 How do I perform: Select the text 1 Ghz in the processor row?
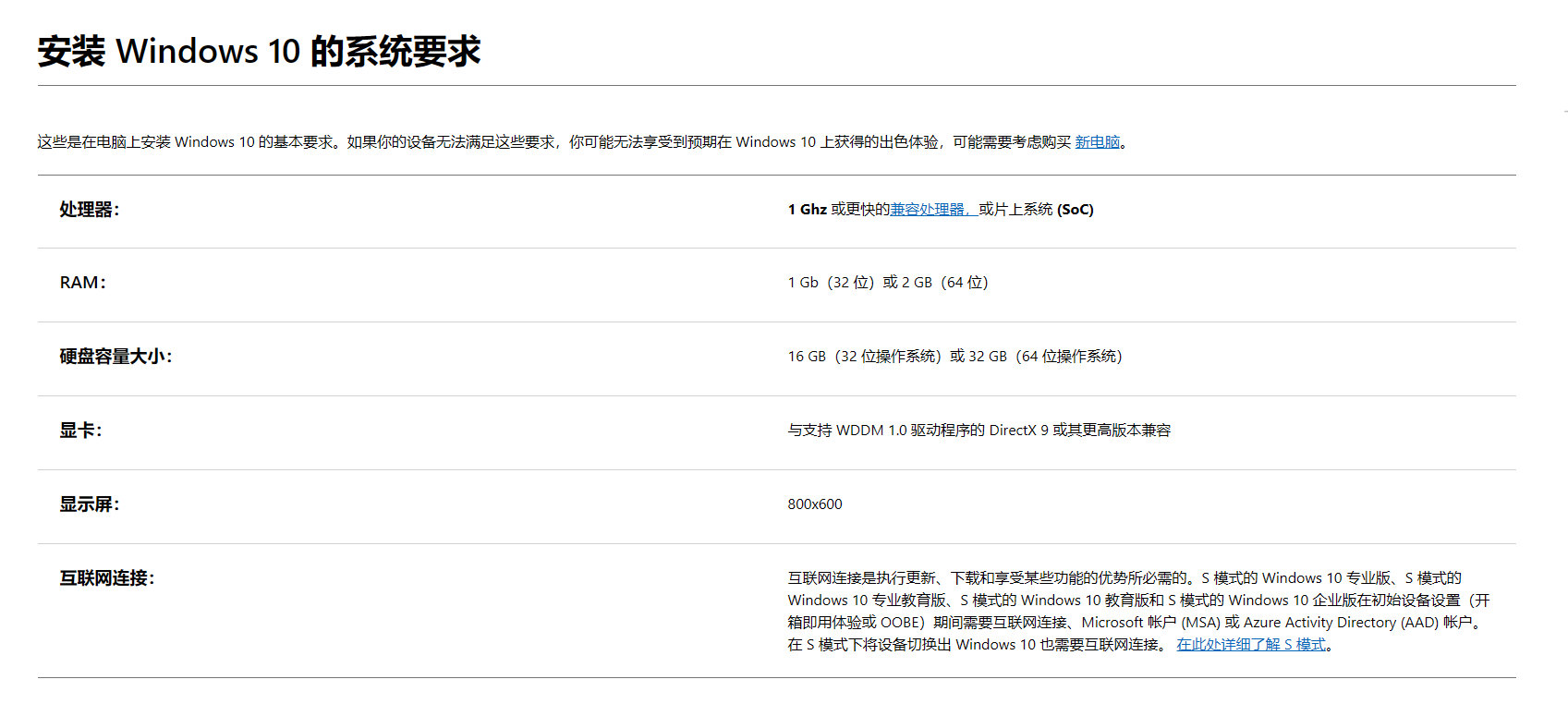(807, 210)
